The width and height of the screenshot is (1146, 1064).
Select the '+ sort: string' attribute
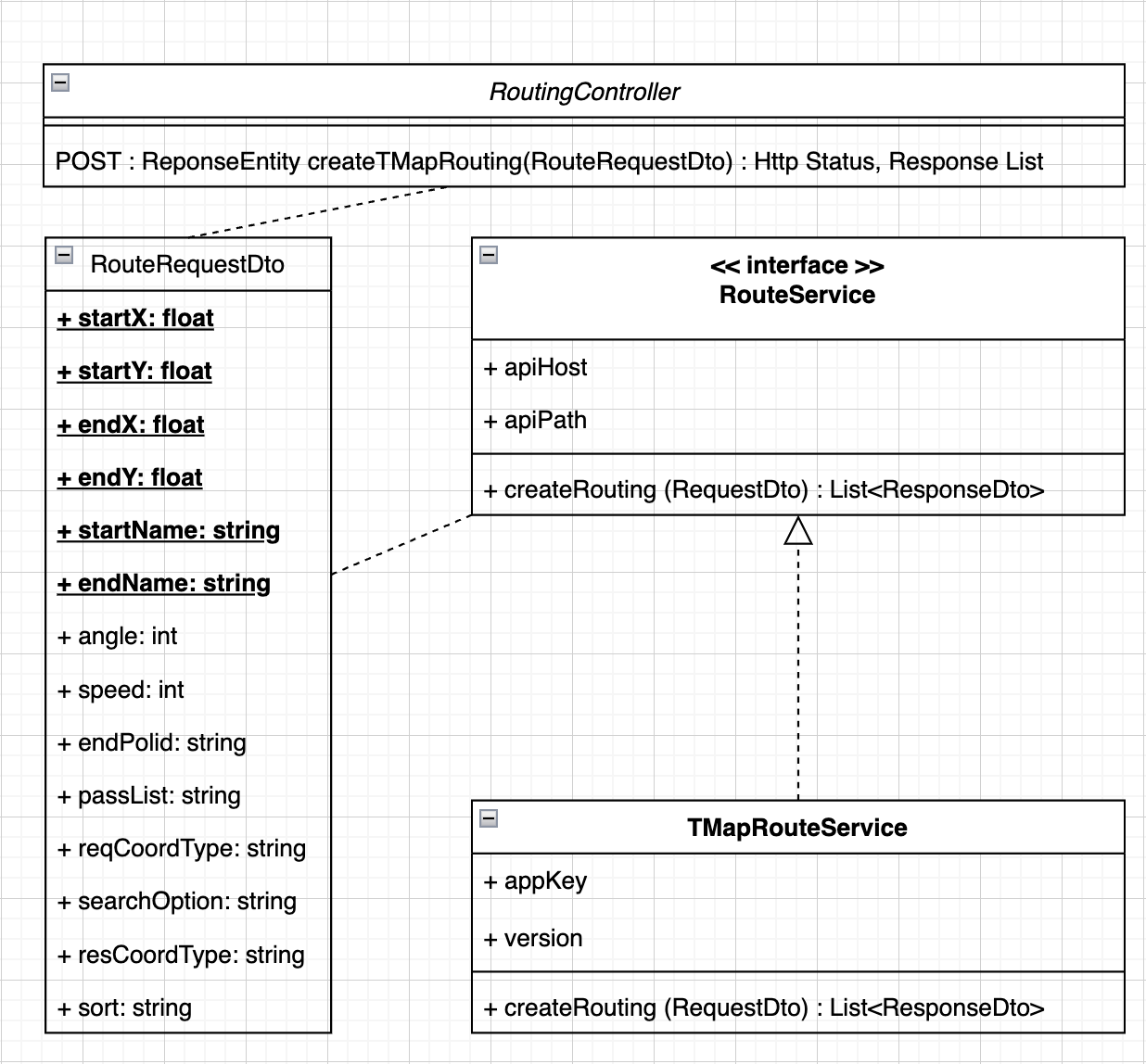pos(124,1007)
